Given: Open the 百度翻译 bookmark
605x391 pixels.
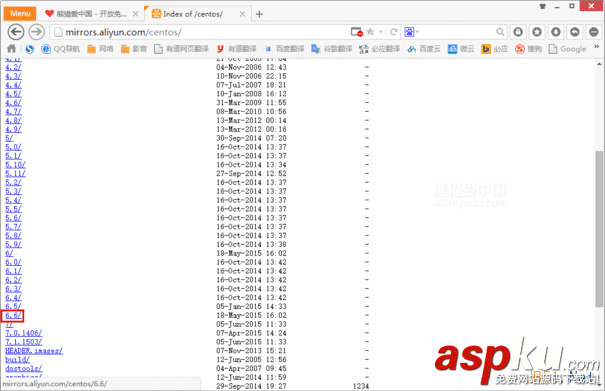Looking at the screenshot, I should pos(284,49).
